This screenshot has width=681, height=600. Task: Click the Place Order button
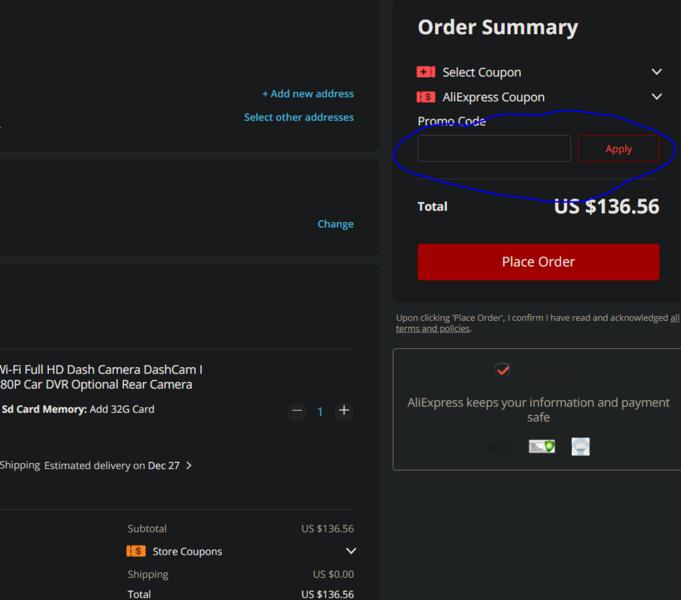click(x=538, y=262)
